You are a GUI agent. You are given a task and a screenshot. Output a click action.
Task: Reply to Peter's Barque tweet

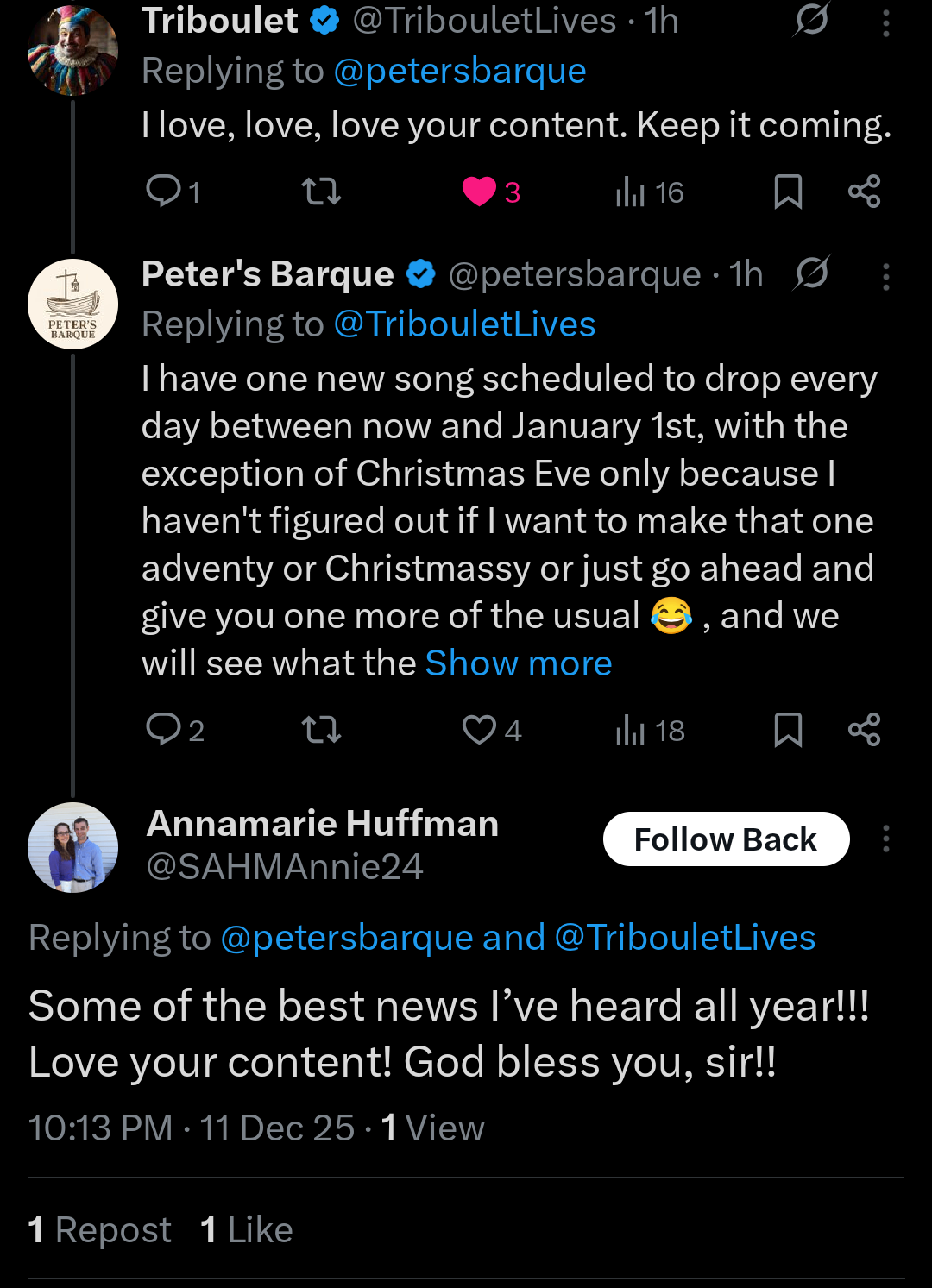[163, 730]
